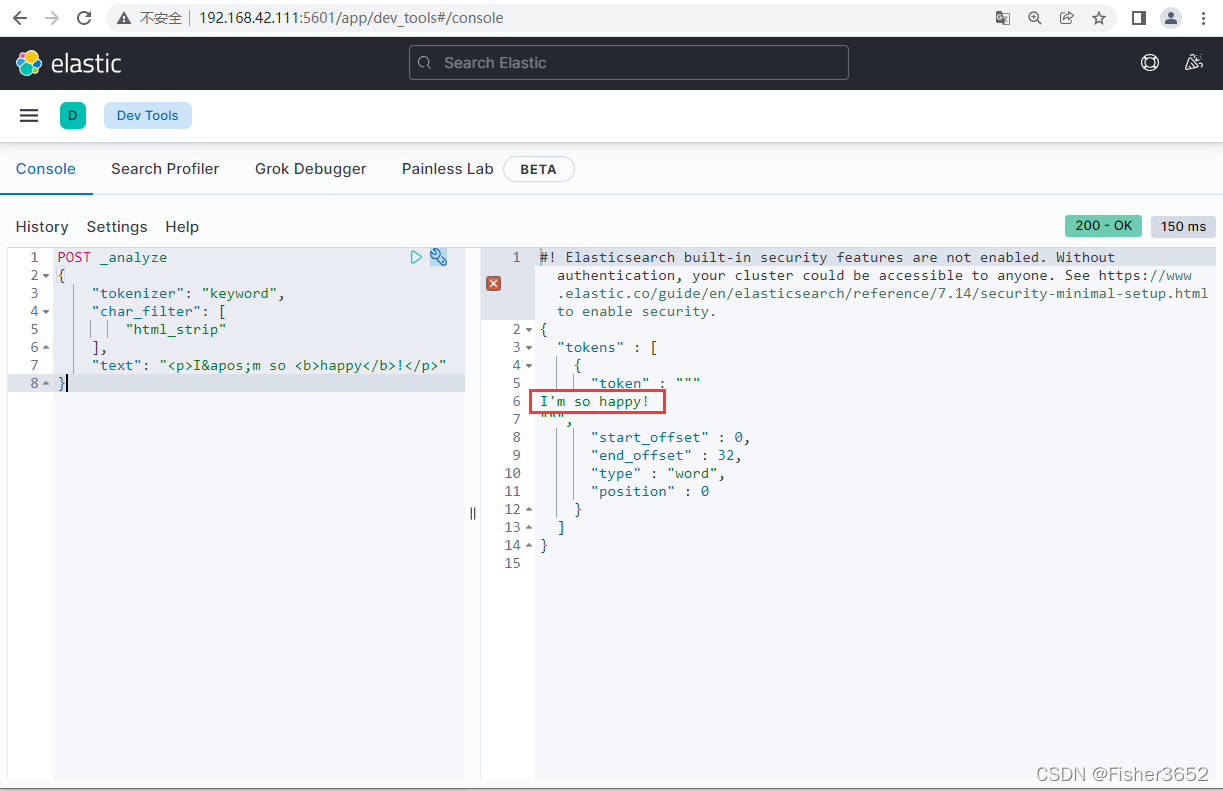Click the "token" key on response line 5
The width and height of the screenshot is (1223, 791).
click(620, 383)
